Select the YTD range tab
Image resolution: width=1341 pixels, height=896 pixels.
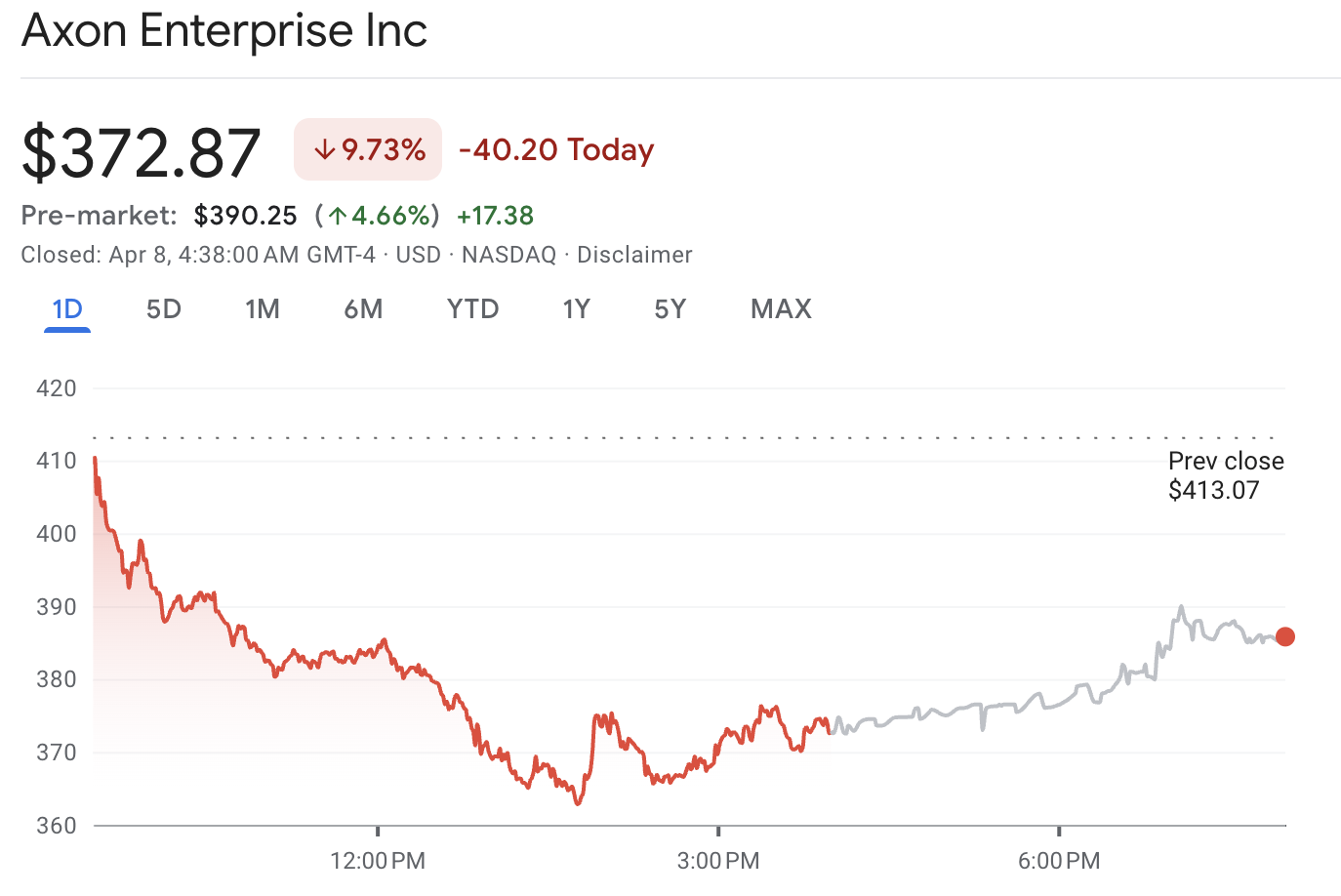472,309
